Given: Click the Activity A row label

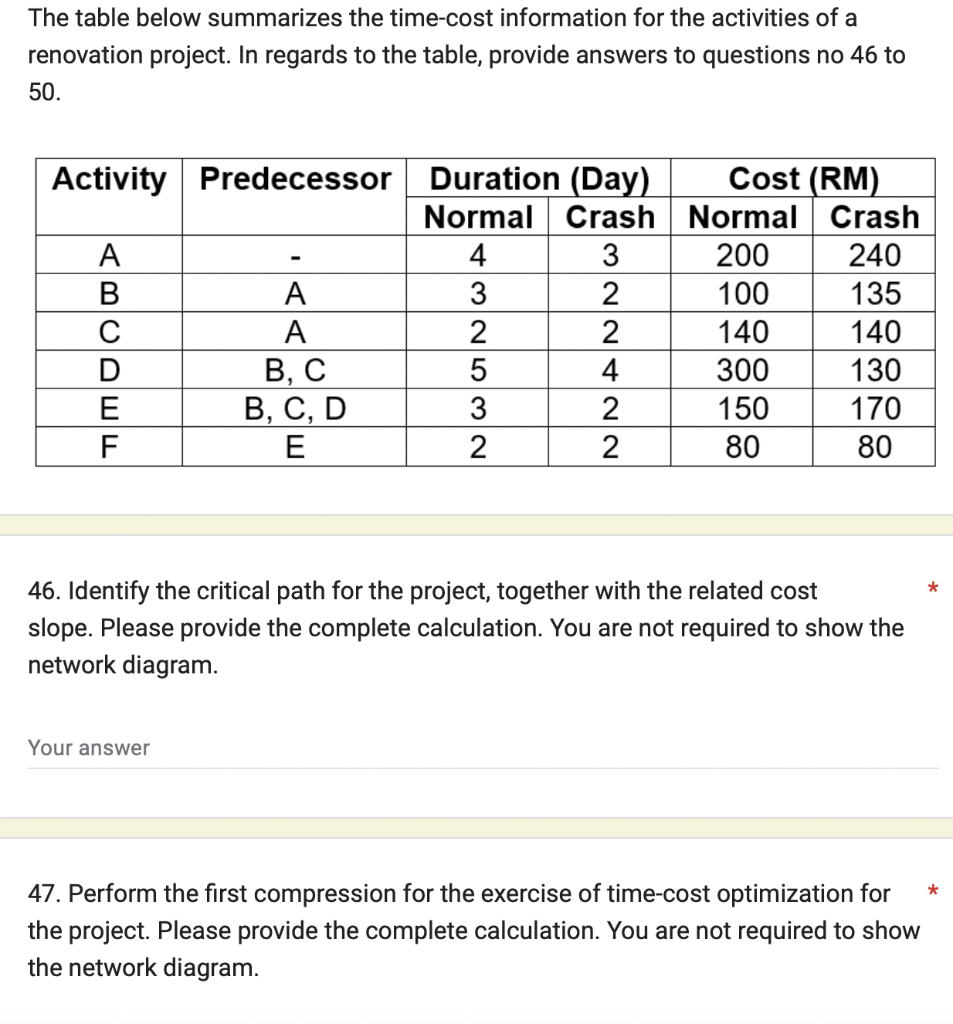Looking at the screenshot, I should (x=107, y=255).
